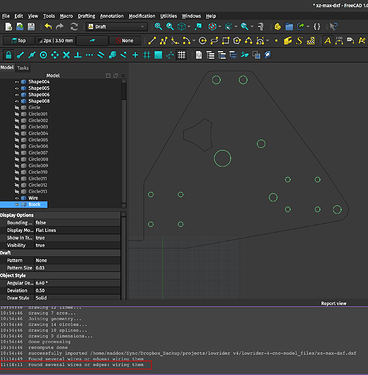The width and height of the screenshot is (368, 375).
Task: Select the Draft Label tool
Action: coord(350,41)
